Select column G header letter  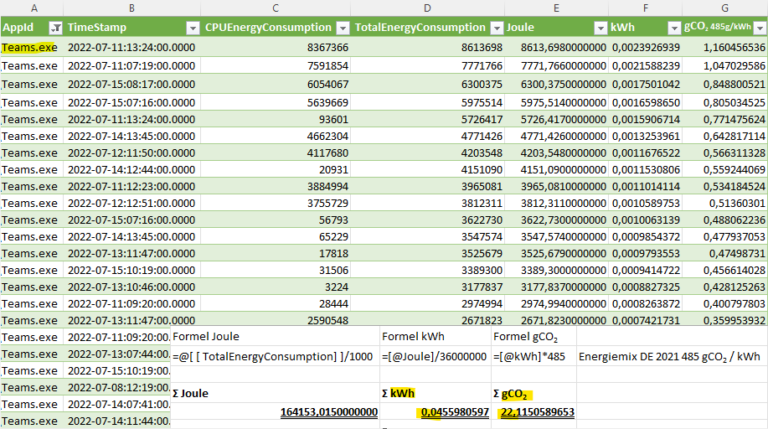(x=726, y=8)
